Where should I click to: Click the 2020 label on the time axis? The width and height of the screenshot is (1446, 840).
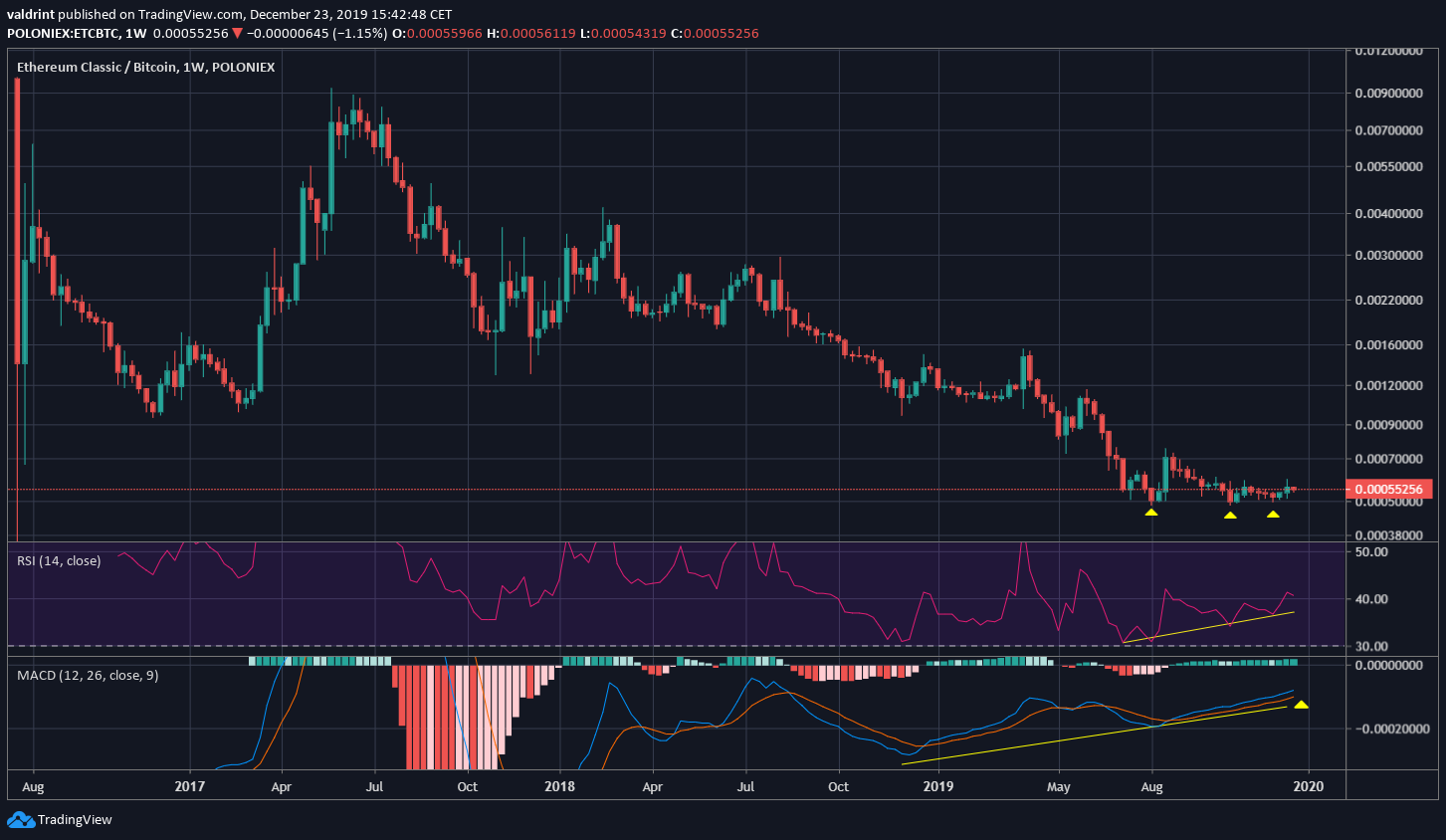1309,786
